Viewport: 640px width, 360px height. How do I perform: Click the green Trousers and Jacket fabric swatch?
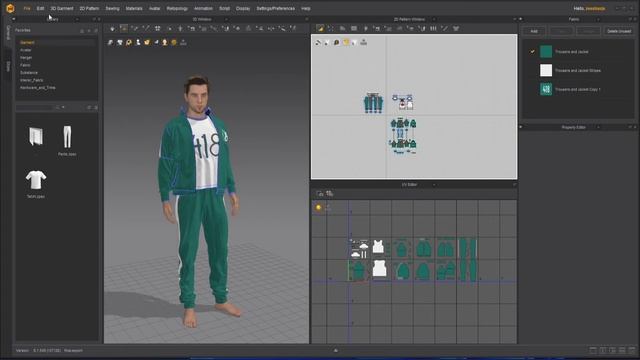[x=546, y=52]
